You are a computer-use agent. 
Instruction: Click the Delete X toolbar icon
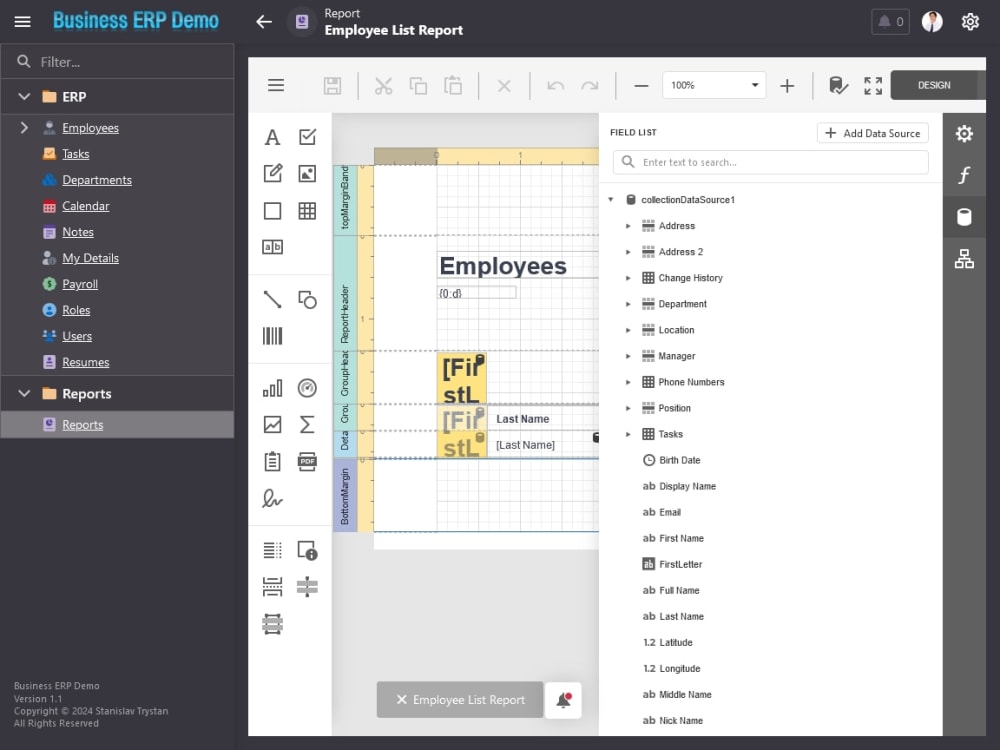[504, 85]
